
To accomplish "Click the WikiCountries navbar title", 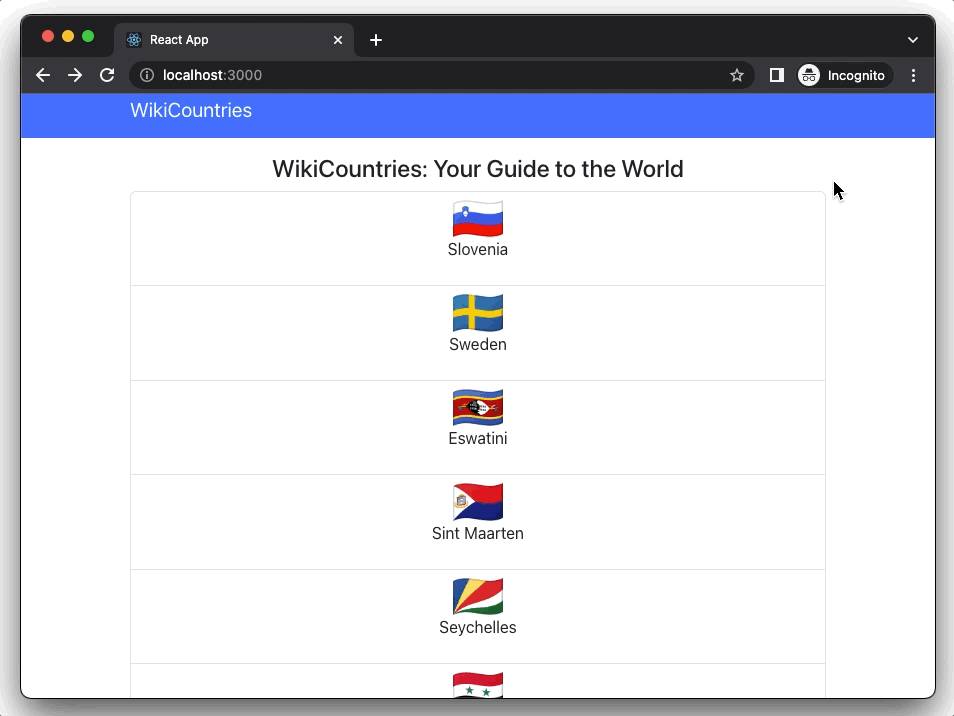I will [x=191, y=110].
